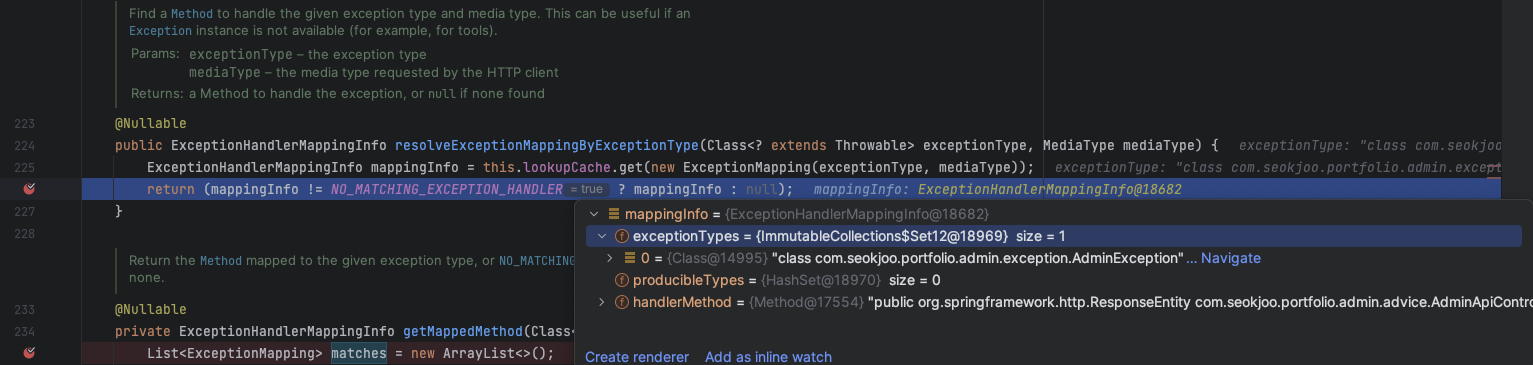Expand the element 0 Class@14995 node
Viewport: 1533px width, 365px height.
coord(610,258)
